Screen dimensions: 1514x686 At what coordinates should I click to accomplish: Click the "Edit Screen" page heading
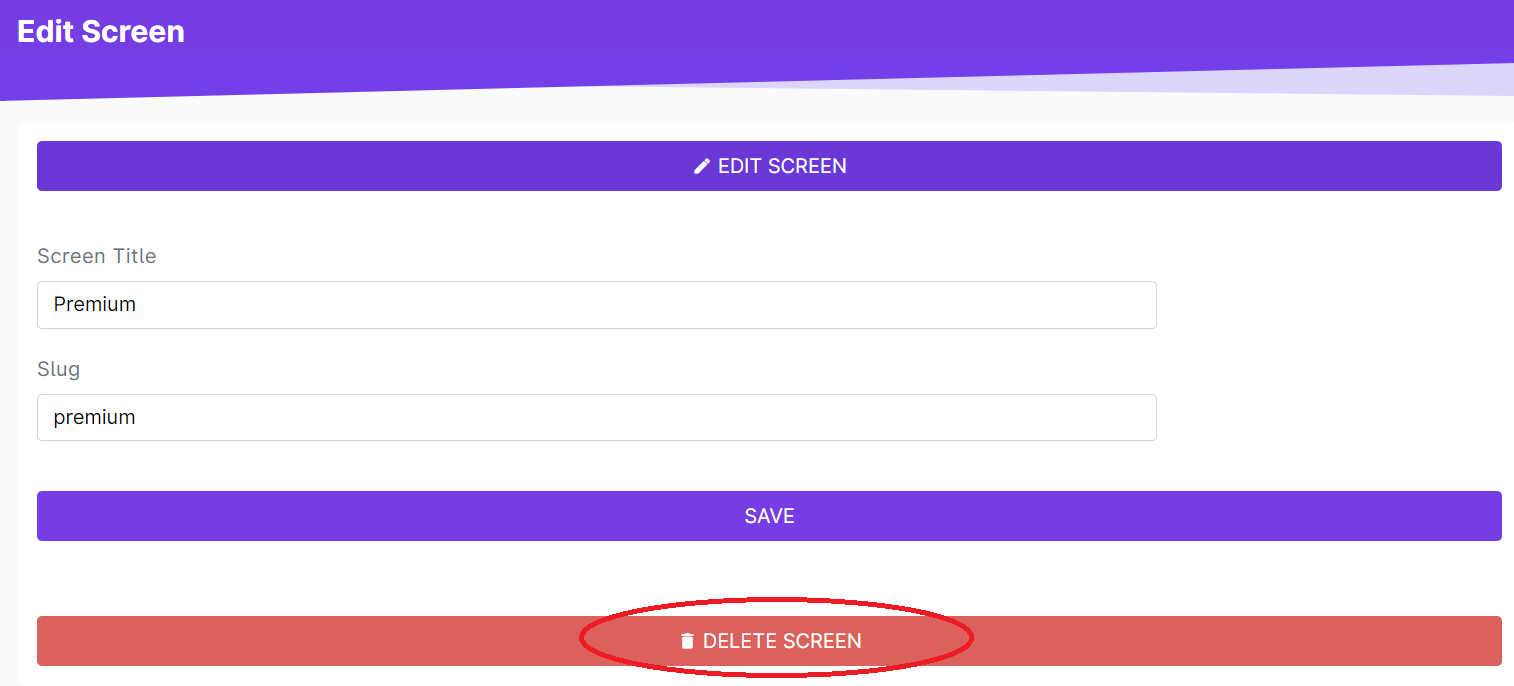coord(101,32)
